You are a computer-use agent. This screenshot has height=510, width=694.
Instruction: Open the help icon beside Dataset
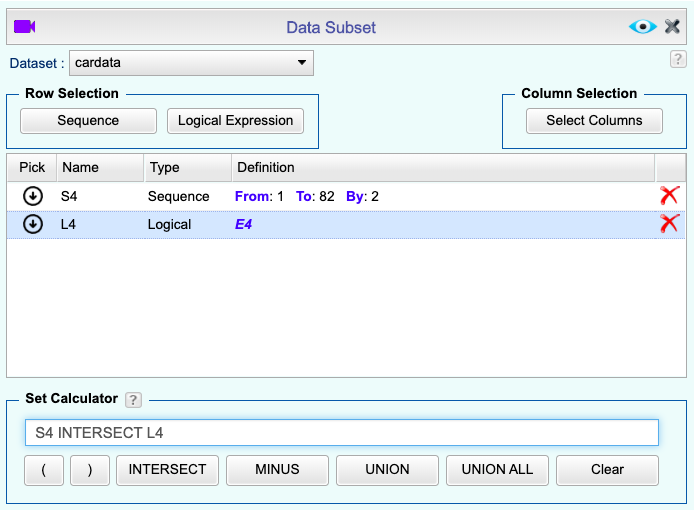(x=677, y=60)
